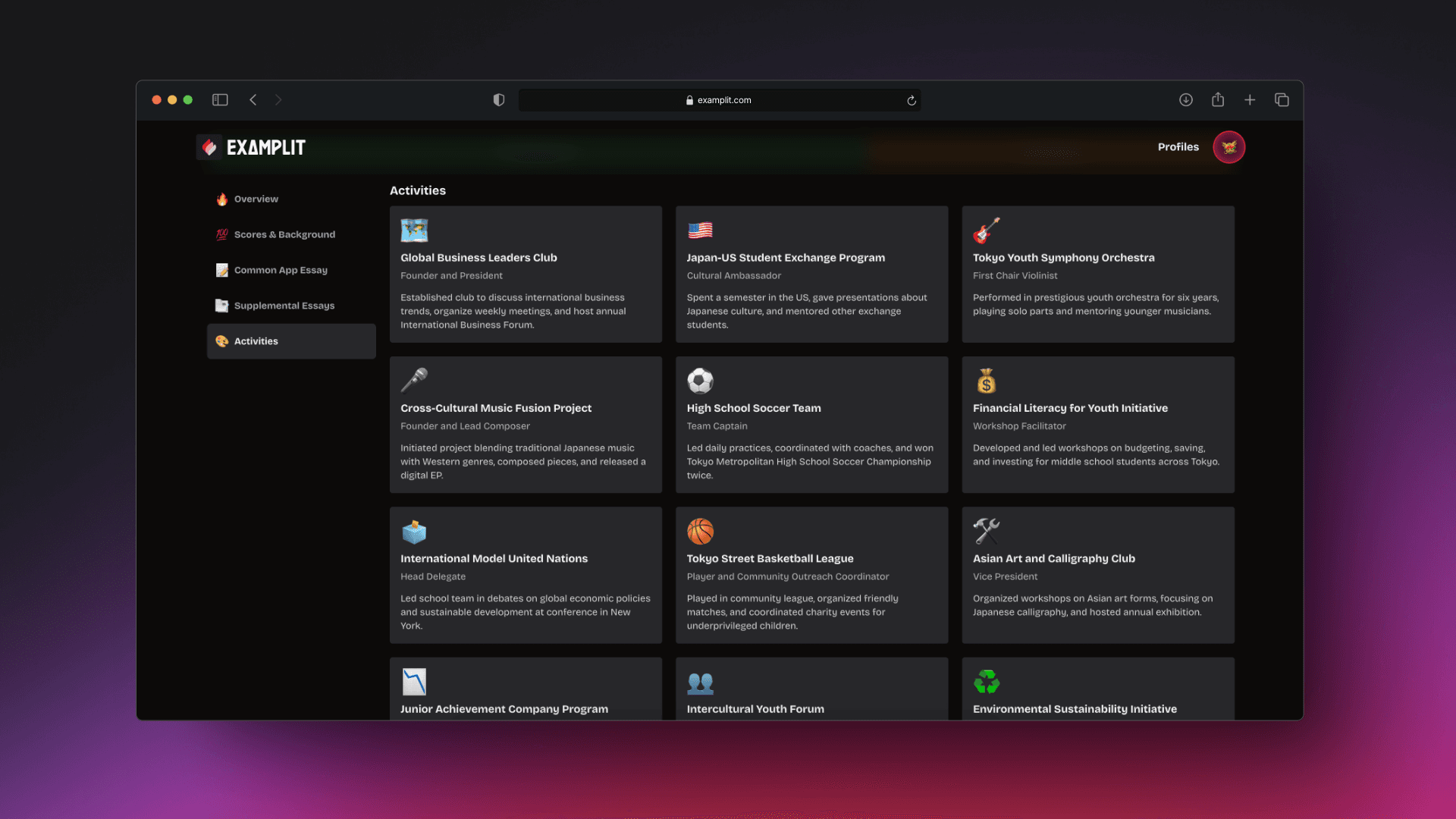Click the ballot box icon on International Model United Nations

[414, 531]
